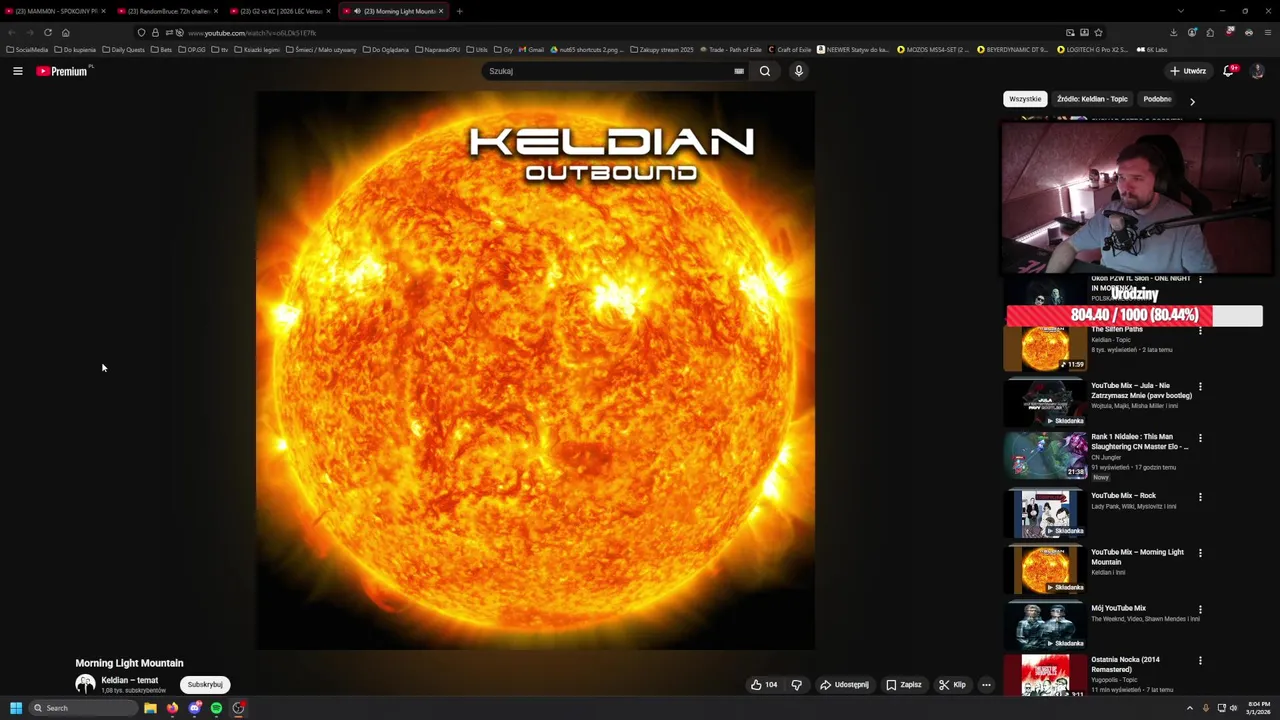Image resolution: width=1280 pixels, height=720 pixels.
Task: Open the Gmail bookmark
Action: click(531, 49)
